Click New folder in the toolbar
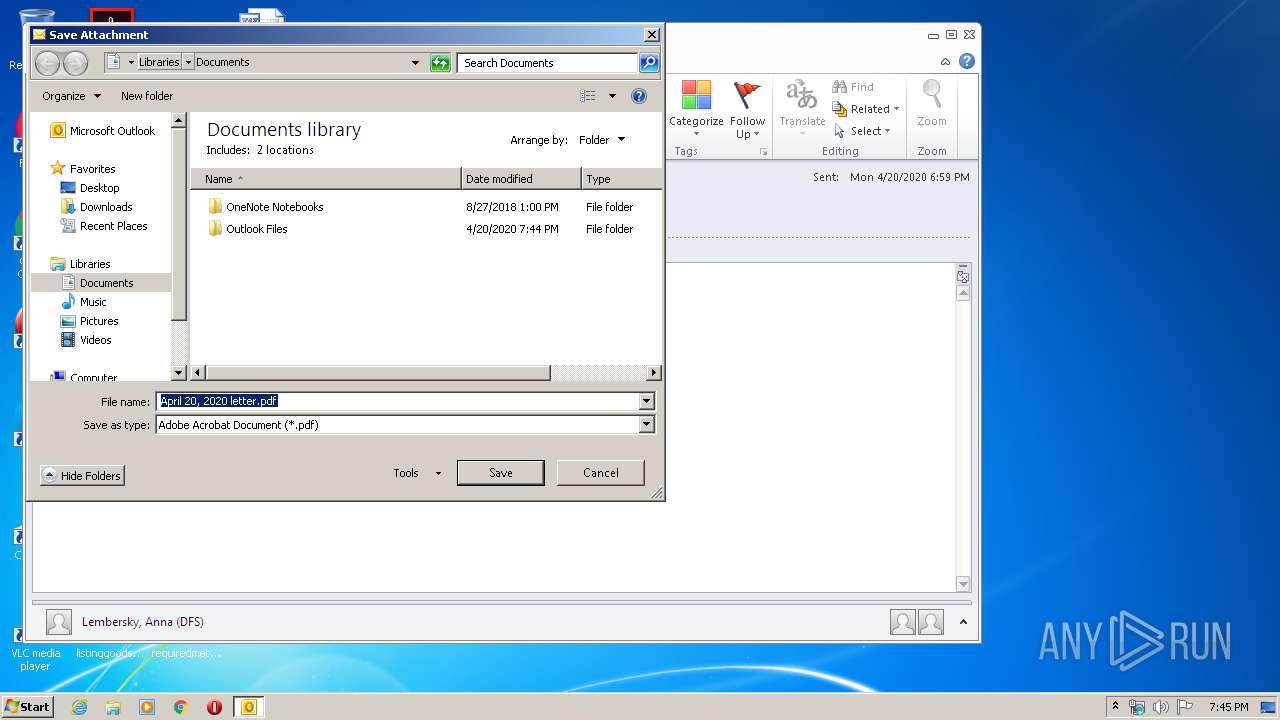Image resolution: width=1280 pixels, height=720 pixels. coord(147,96)
